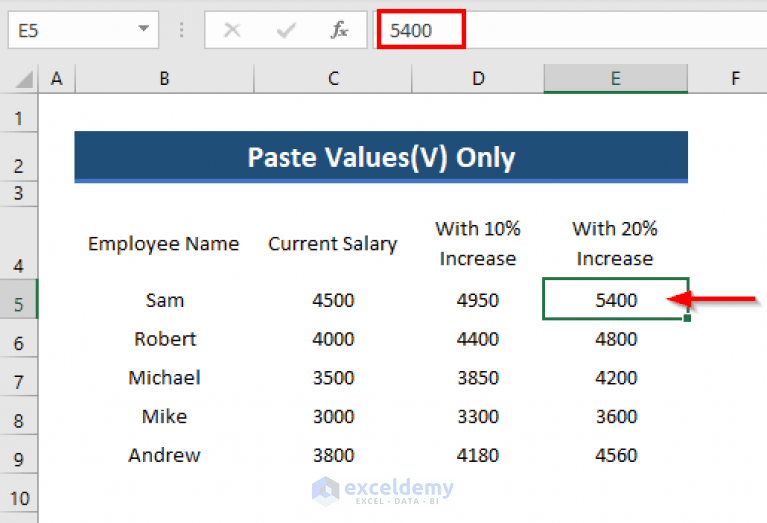Select column B header
The width and height of the screenshot is (767, 523).
pyautogui.click(x=164, y=78)
